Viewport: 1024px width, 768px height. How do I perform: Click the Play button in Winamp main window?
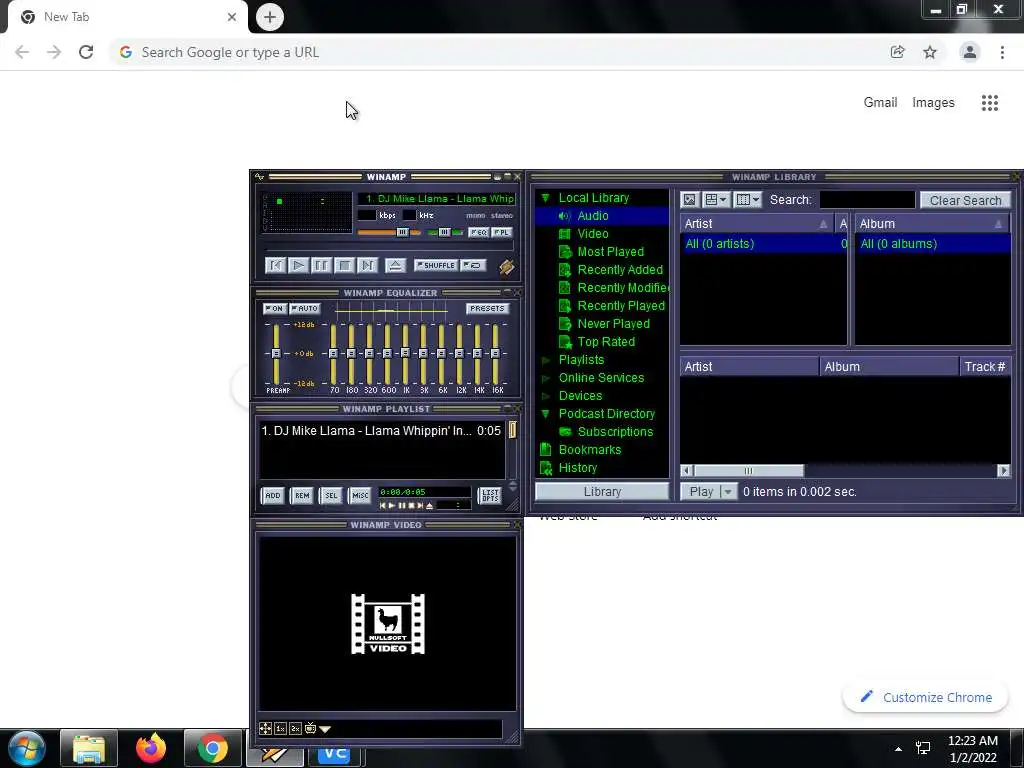298,265
